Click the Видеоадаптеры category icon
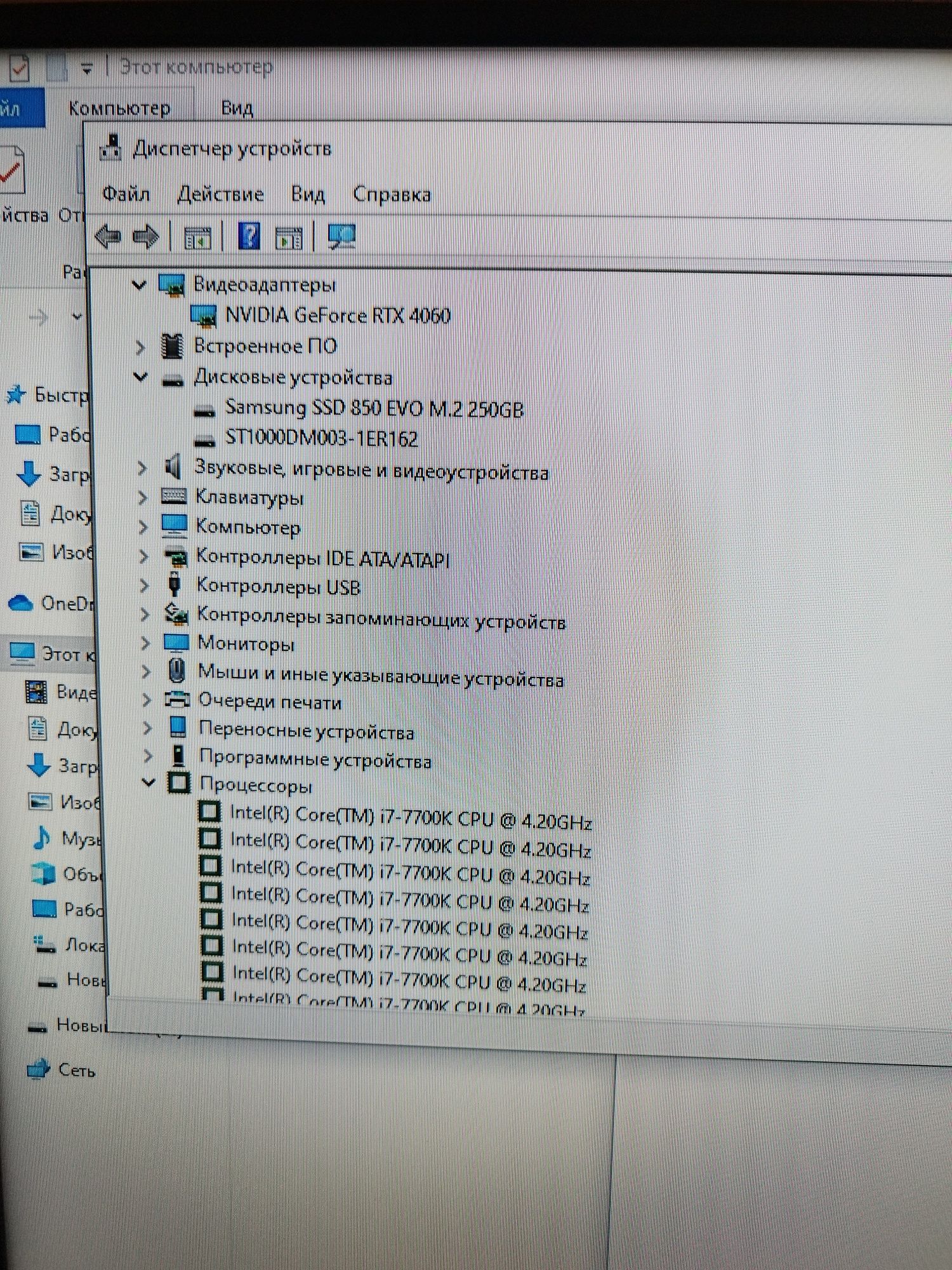Screen dimensions: 952x1270 171,285
